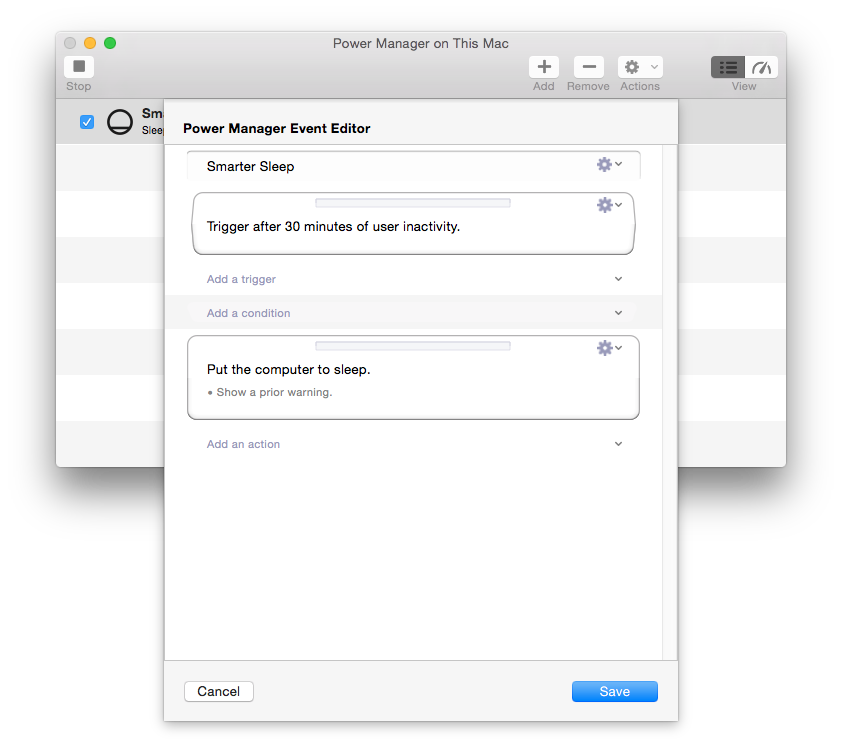842x742 pixels.
Task: Click the Power Manager Event Editor heading
Action: [277, 128]
